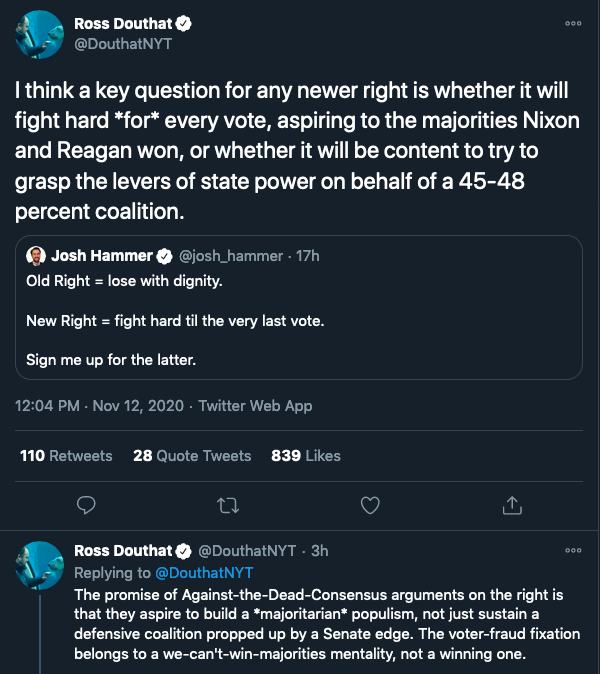
Task: Click Josh Hammer's small profile picture
Action: pos(35,256)
